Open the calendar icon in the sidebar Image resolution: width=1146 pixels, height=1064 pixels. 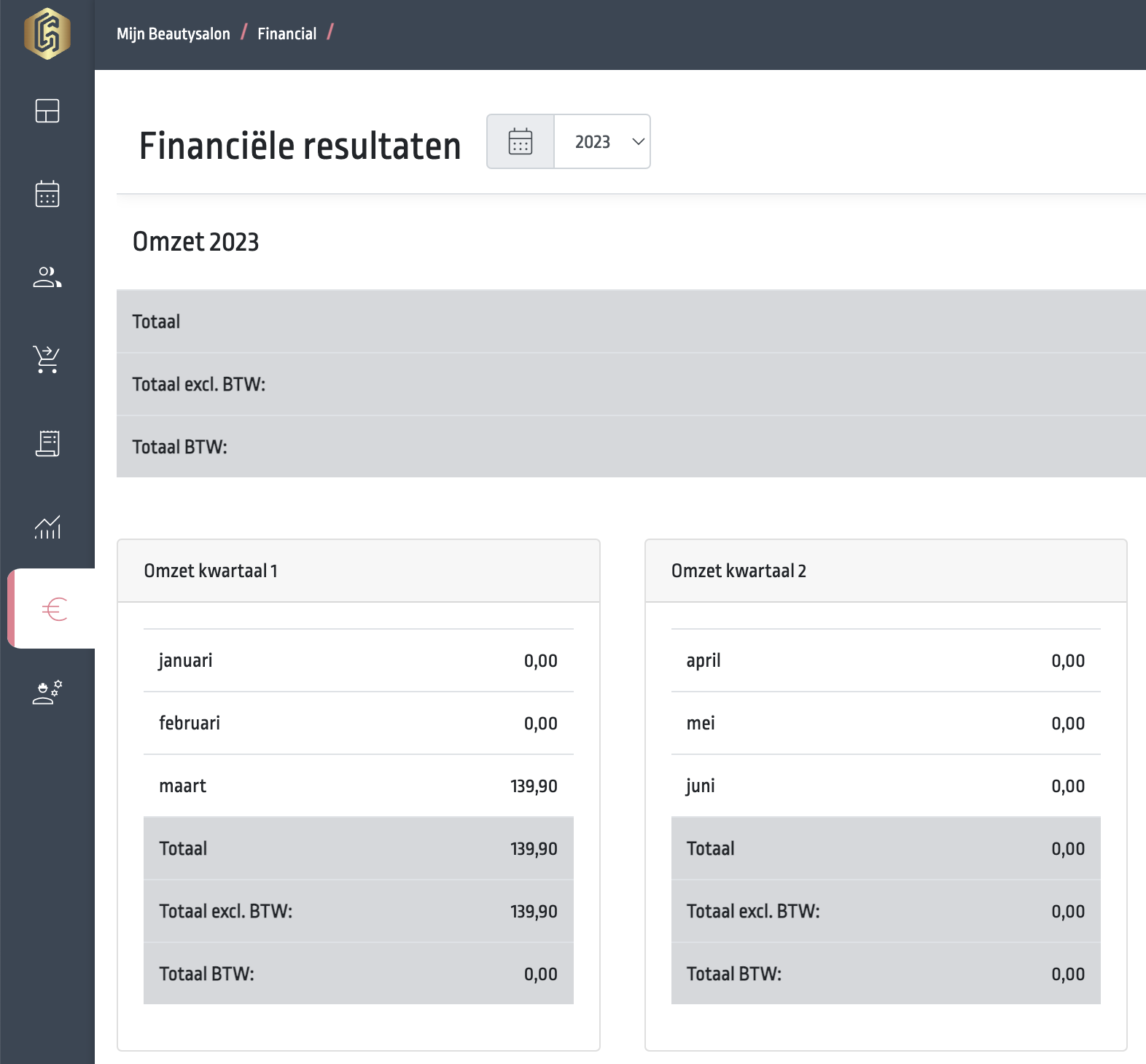47,194
